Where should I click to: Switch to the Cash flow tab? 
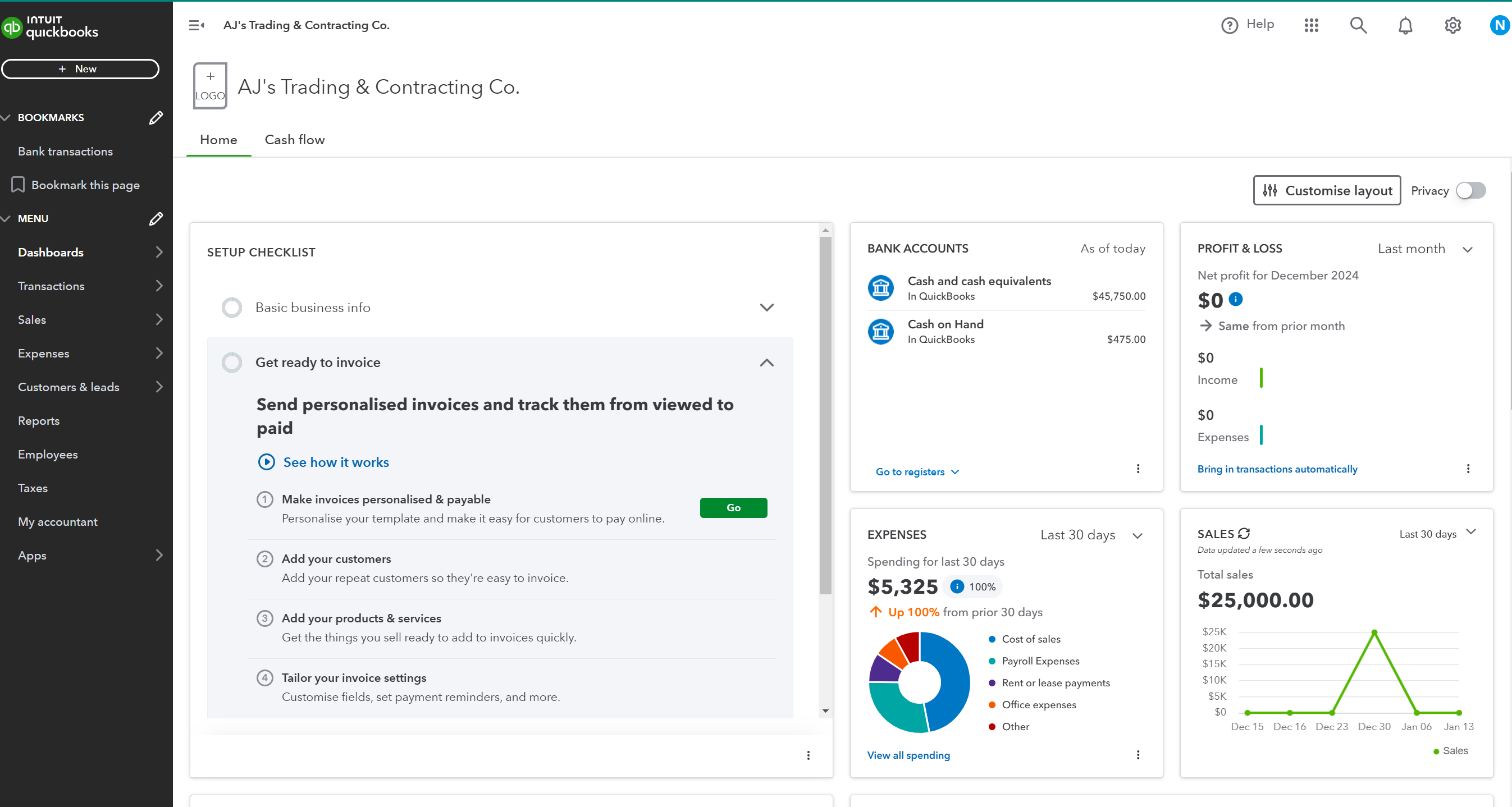295,140
